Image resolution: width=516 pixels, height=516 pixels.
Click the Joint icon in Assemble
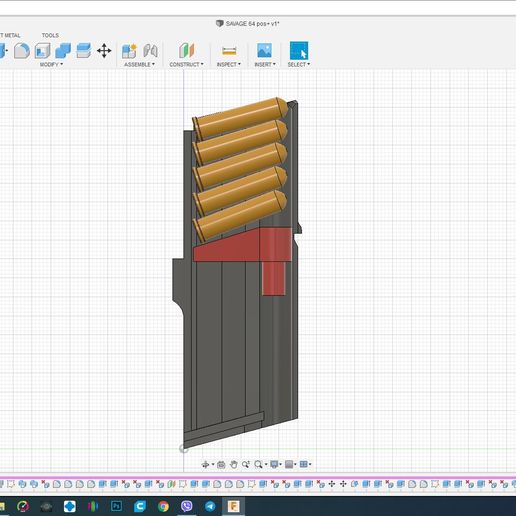point(150,51)
